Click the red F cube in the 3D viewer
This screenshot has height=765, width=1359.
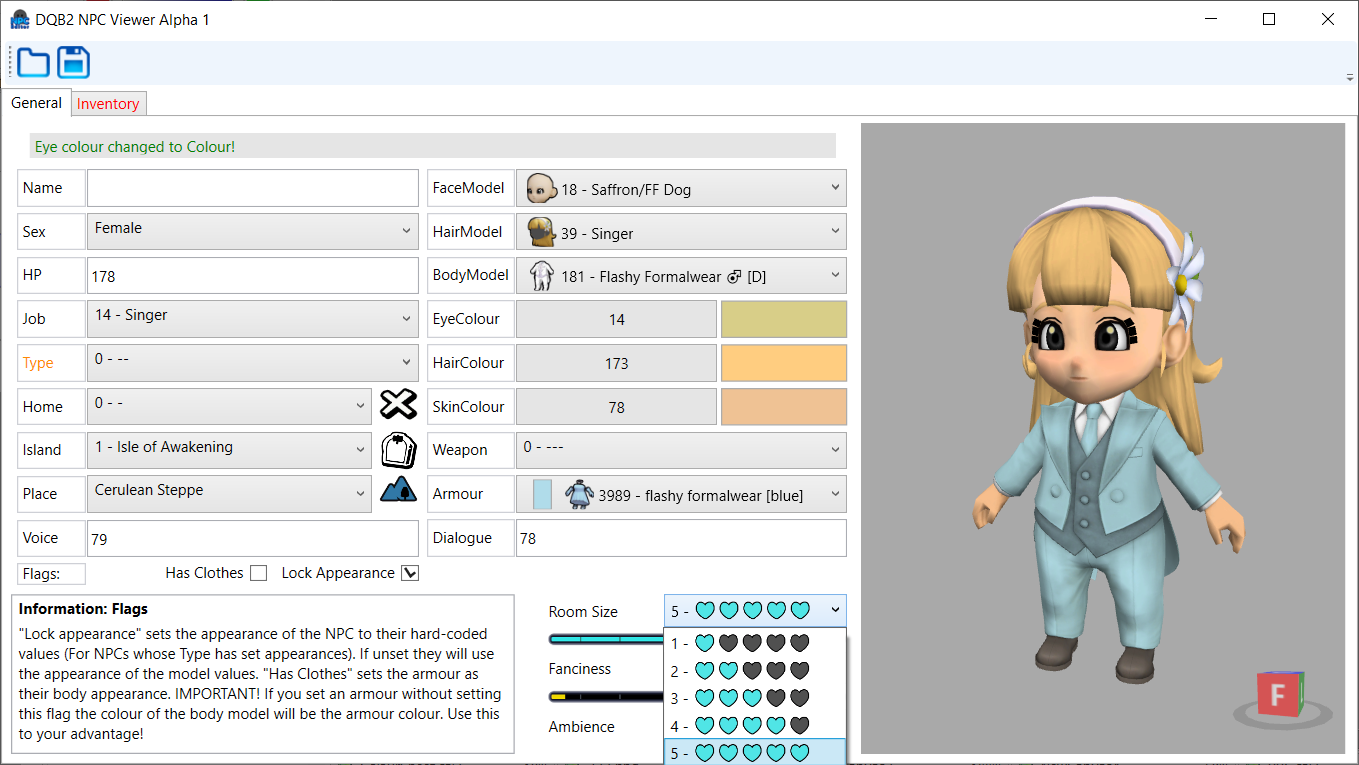point(1279,695)
